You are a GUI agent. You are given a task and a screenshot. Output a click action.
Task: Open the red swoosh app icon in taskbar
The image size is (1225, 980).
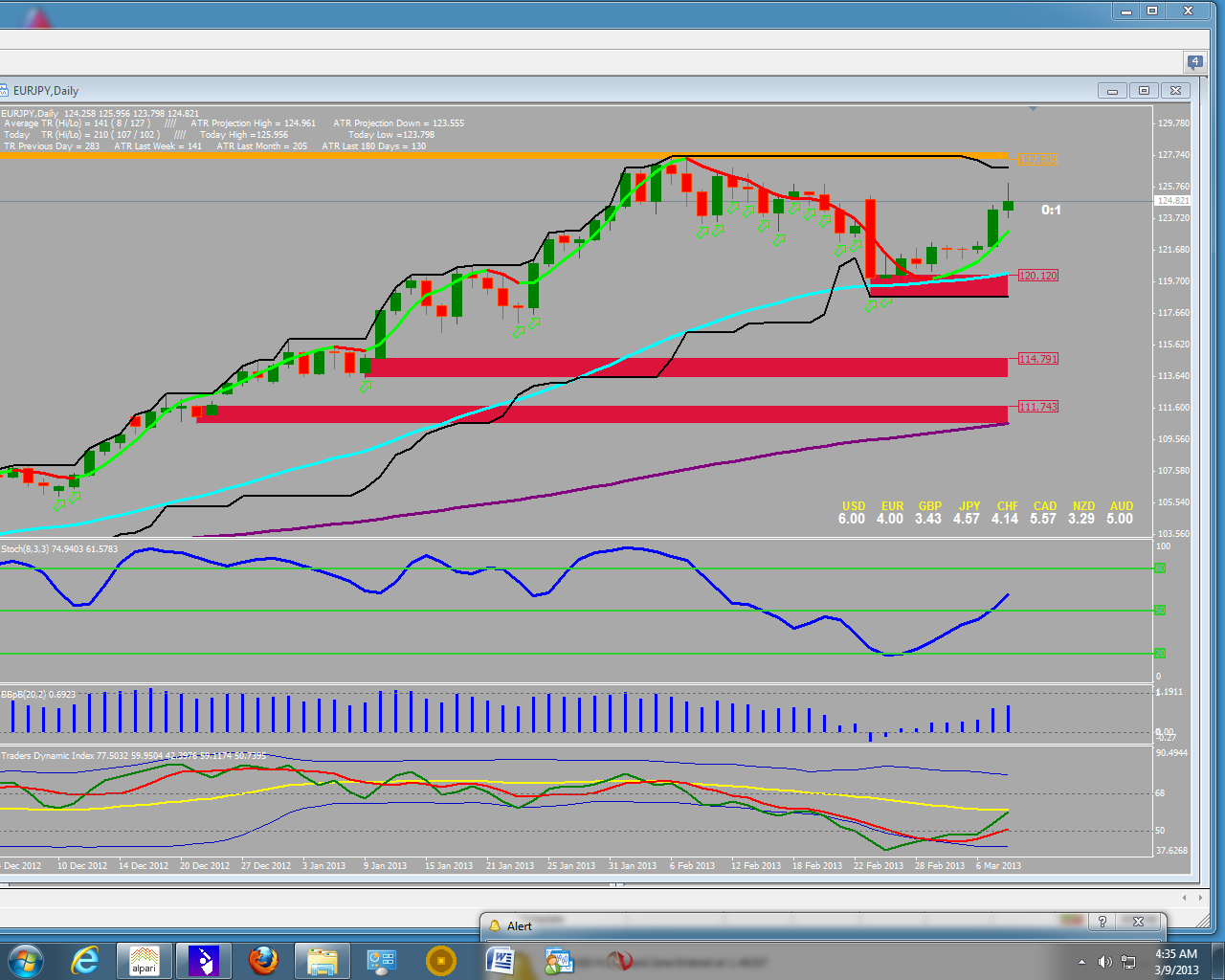(x=620, y=960)
